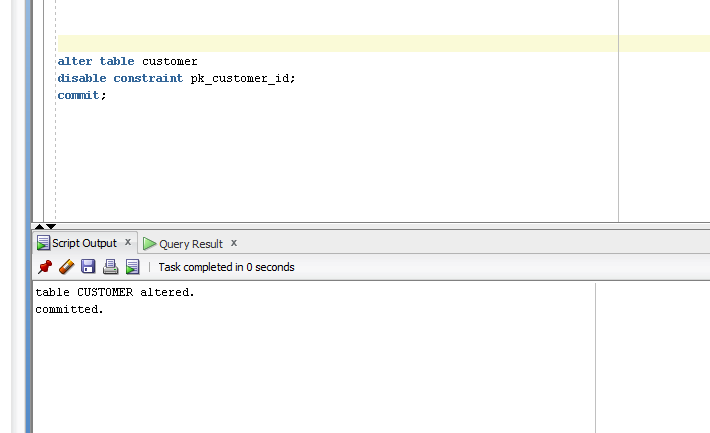Viewport: 710px width, 433px height.
Task: Click the 'committed.' output line
Action: 69,309
